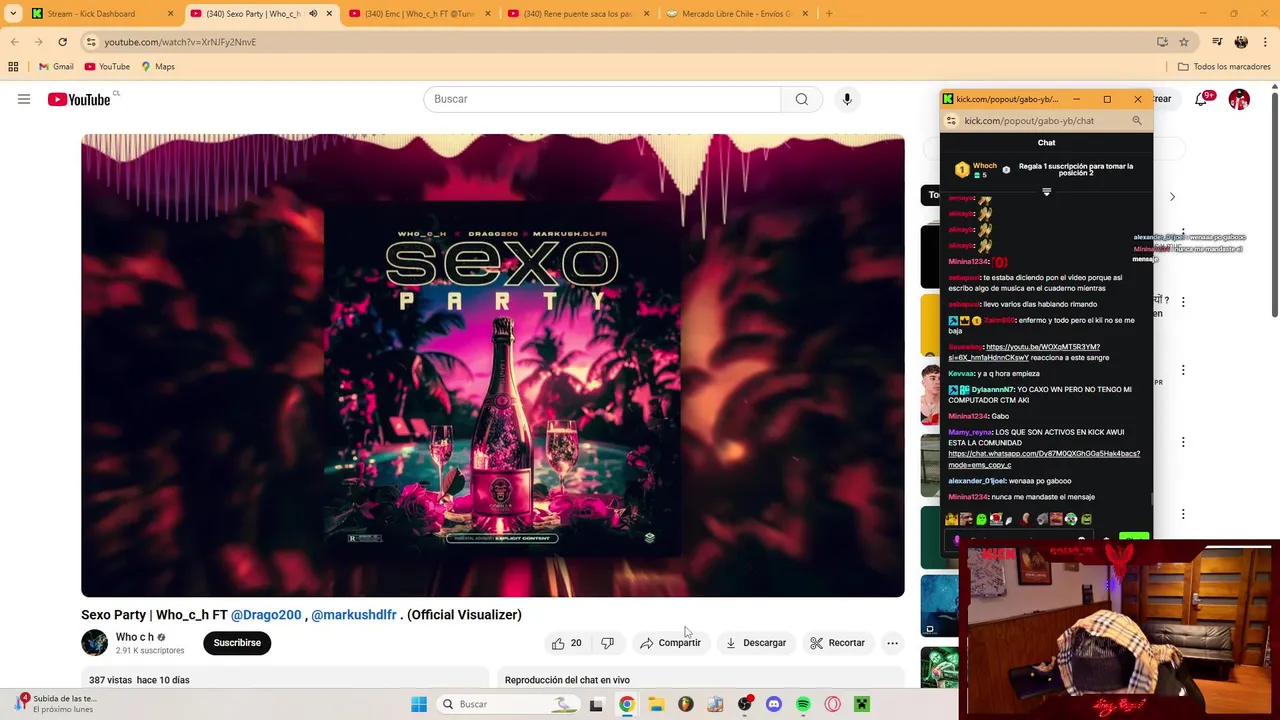The width and height of the screenshot is (1280, 720).
Task: Open the Chrome apps grid shortcut
Action: tap(13, 67)
